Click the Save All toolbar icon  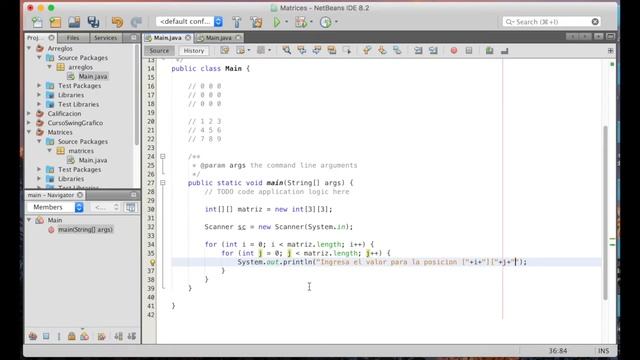[x=93, y=22]
